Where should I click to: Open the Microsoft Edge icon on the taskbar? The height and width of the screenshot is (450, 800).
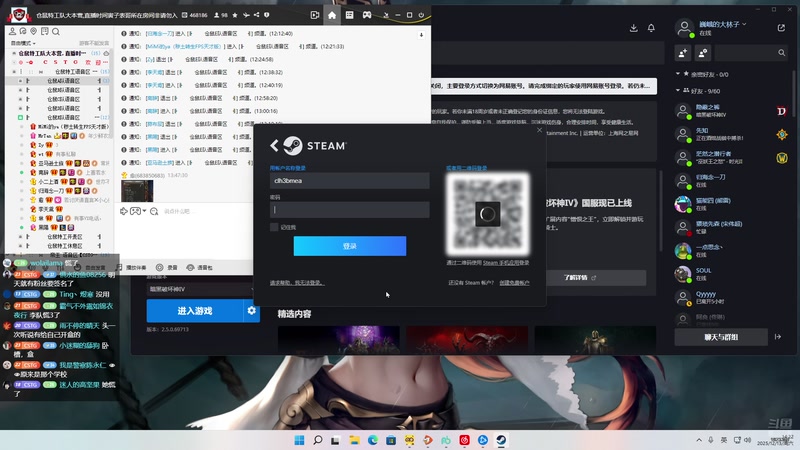[373, 440]
